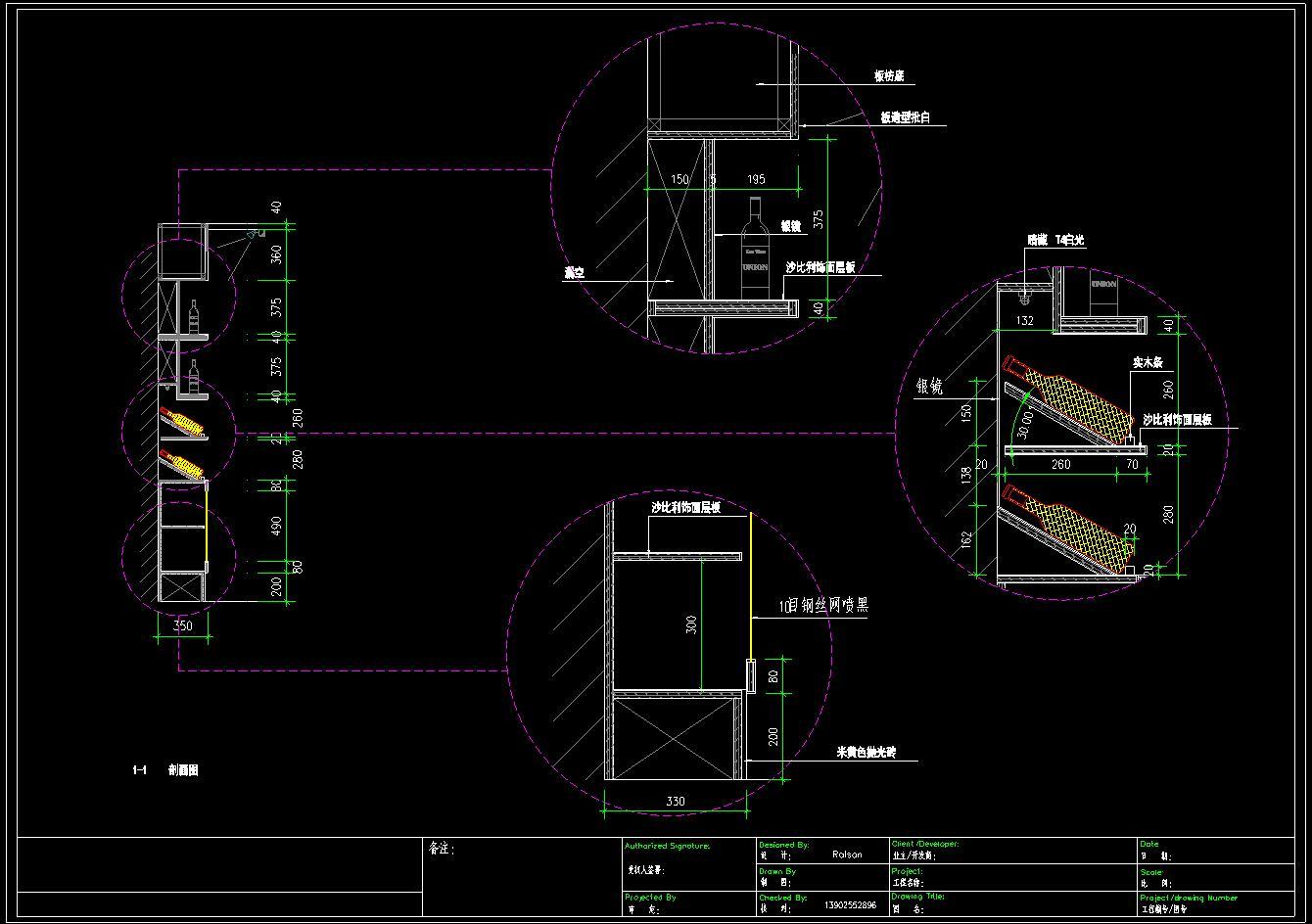Image resolution: width=1312 pixels, height=924 pixels.
Task: Select the "Client /Developer:" label
Action: pos(925,843)
